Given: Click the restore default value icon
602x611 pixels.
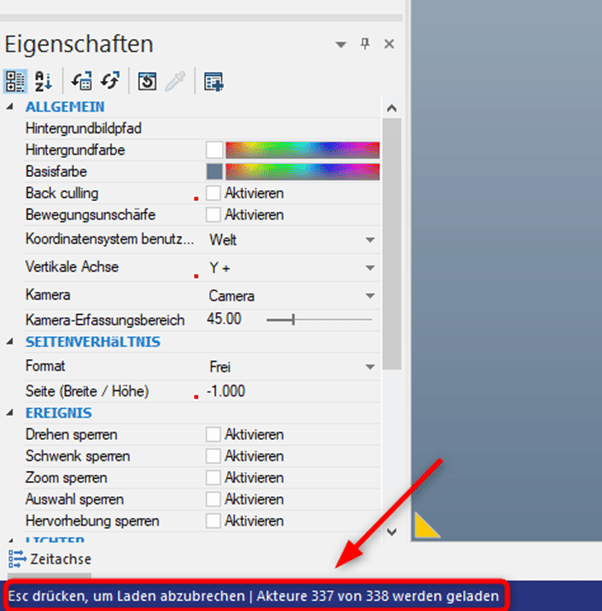Looking at the screenshot, I should click(x=147, y=82).
